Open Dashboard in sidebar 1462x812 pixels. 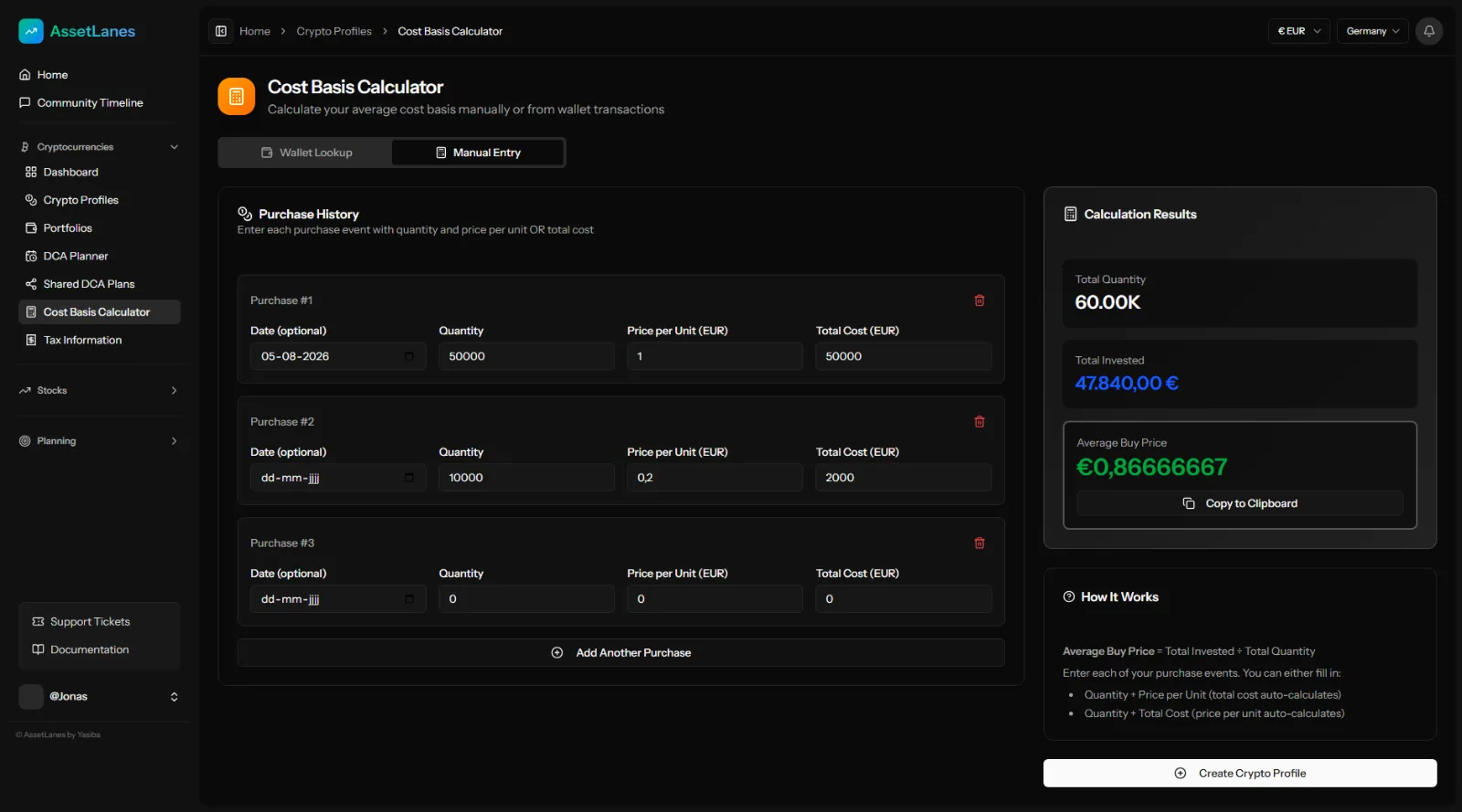[99, 172]
